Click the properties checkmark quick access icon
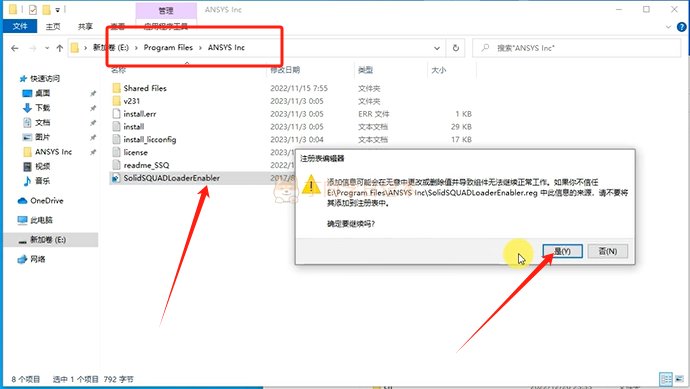The height and width of the screenshot is (389, 690). [33, 9]
